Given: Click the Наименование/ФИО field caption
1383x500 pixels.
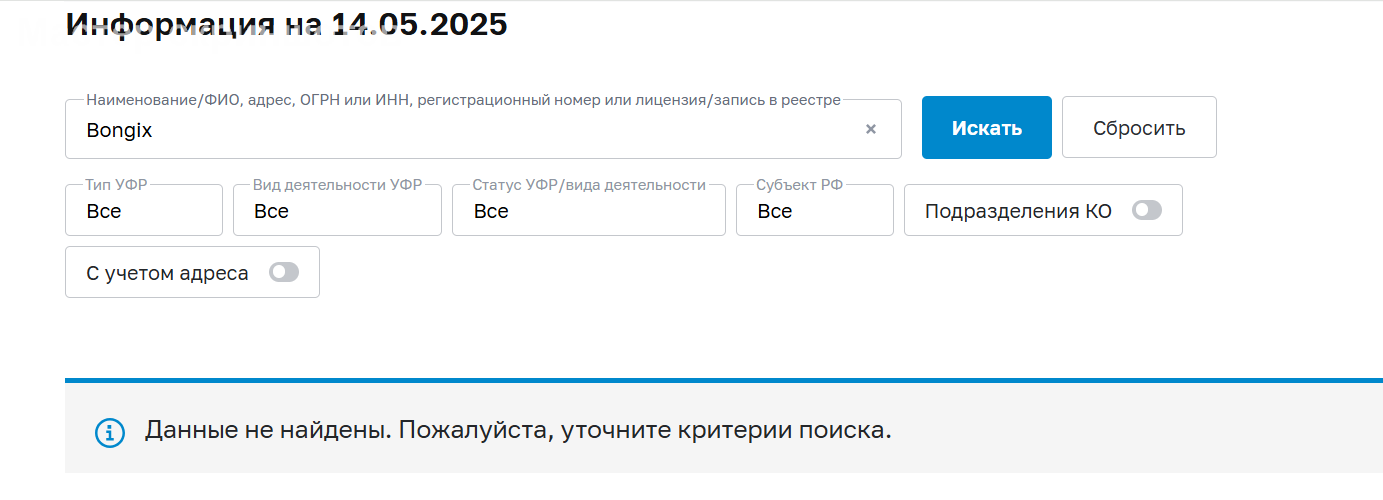Looking at the screenshot, I should click(x=463, y=100).
